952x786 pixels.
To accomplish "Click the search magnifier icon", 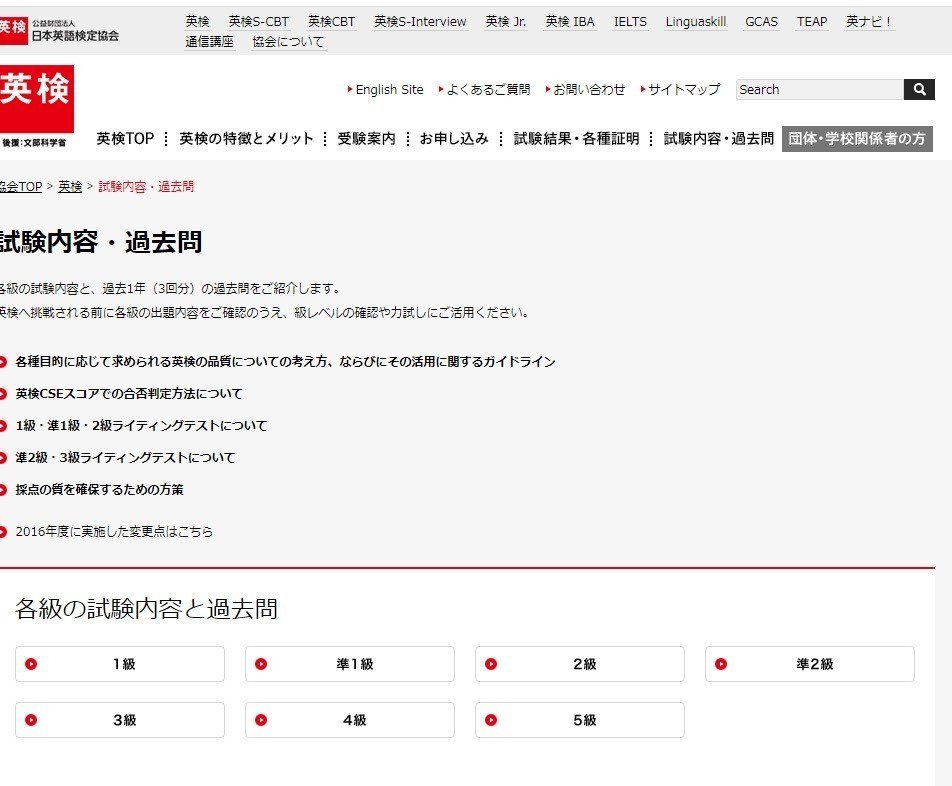I will [918, 89].
